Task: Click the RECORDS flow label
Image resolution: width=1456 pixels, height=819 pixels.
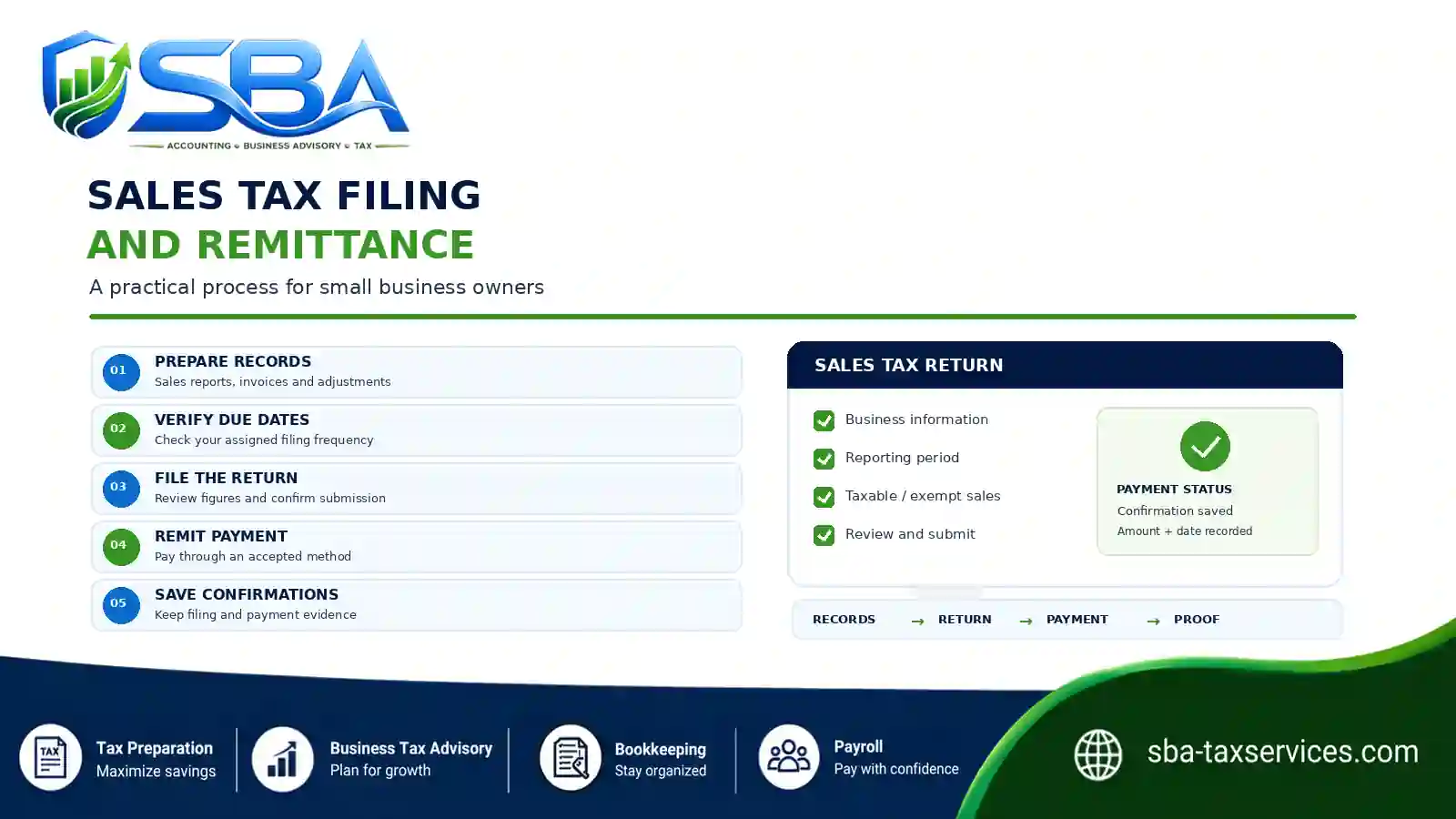Action: [844, 620]
